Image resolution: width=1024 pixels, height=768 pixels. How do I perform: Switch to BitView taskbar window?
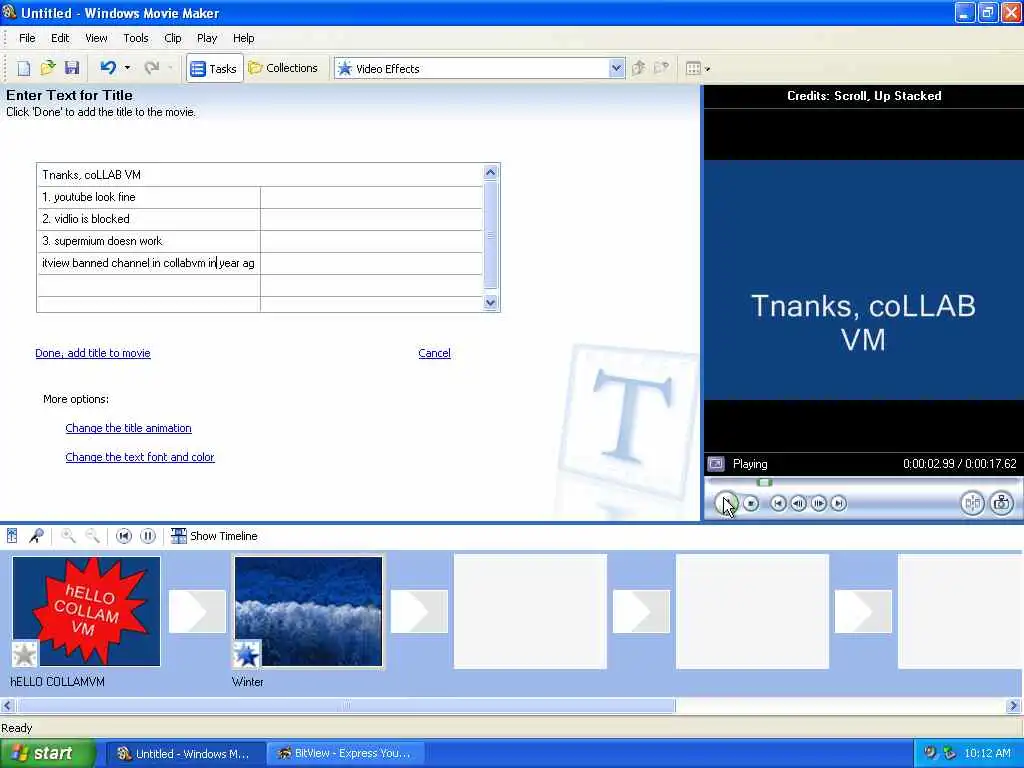pyautogui.click(x=346, y=754)
